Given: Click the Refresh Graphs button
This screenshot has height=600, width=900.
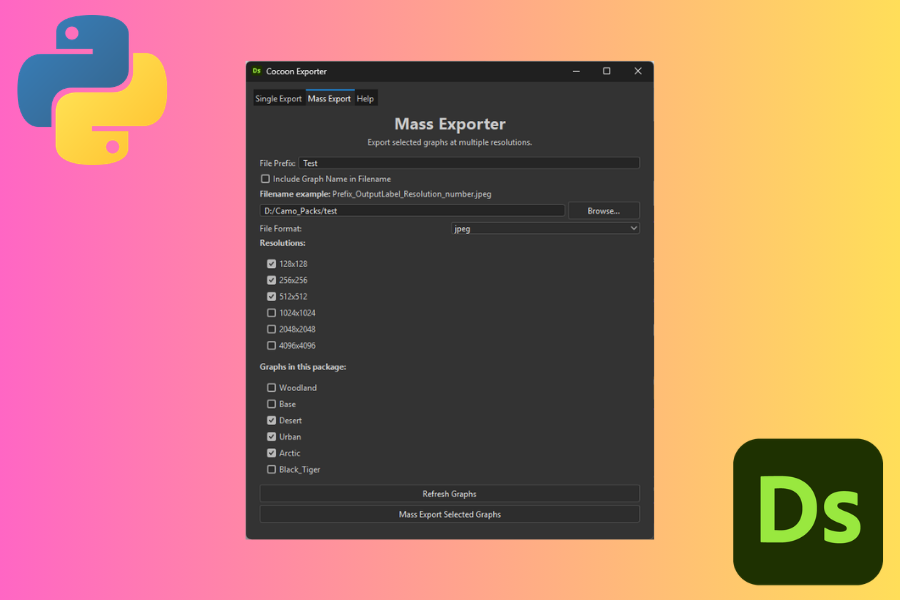Looking at the screenshot, I should coord(449,494).
